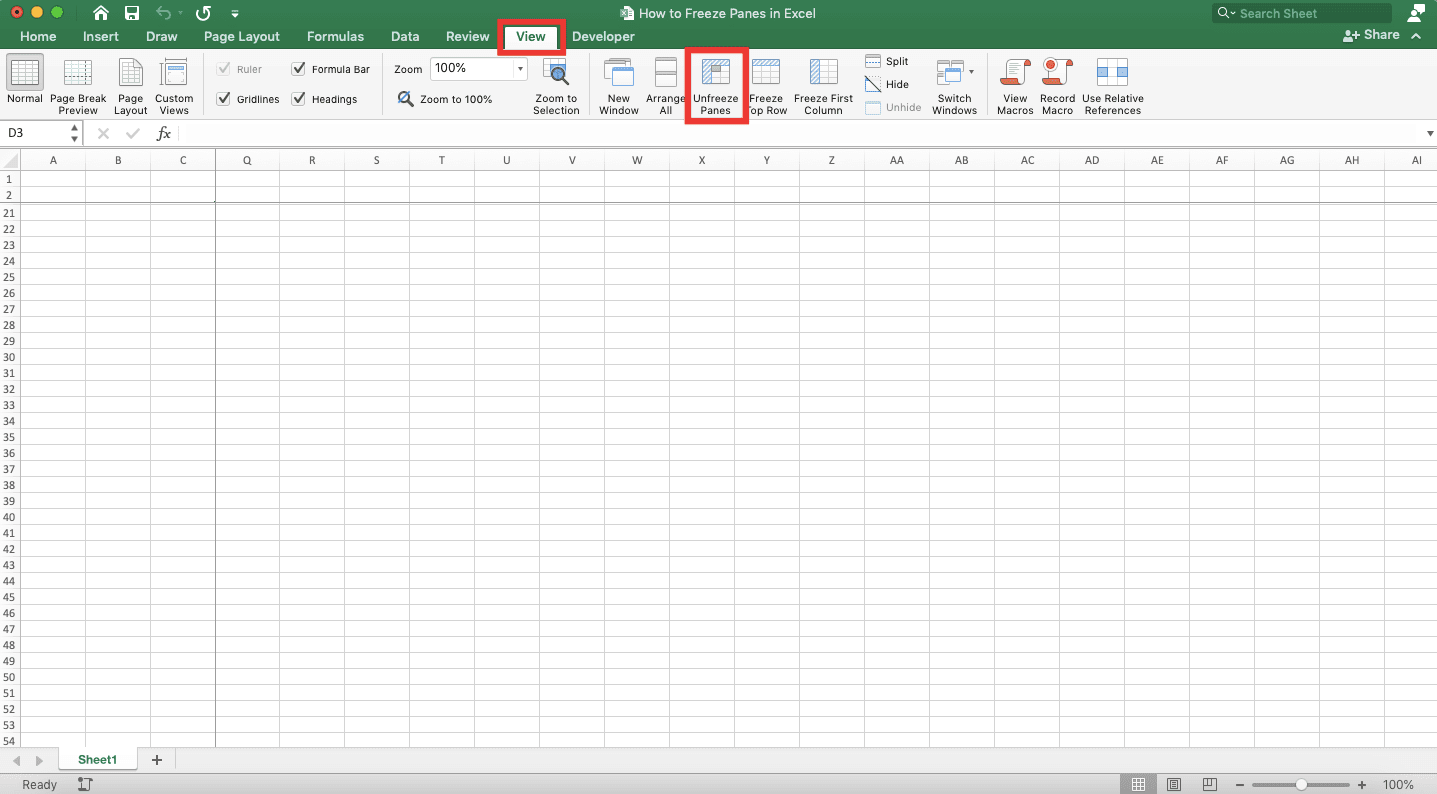Click Zoom to Selection icon
The height and width of the screenshot is (794, 1437).
[x=556, y=73]
